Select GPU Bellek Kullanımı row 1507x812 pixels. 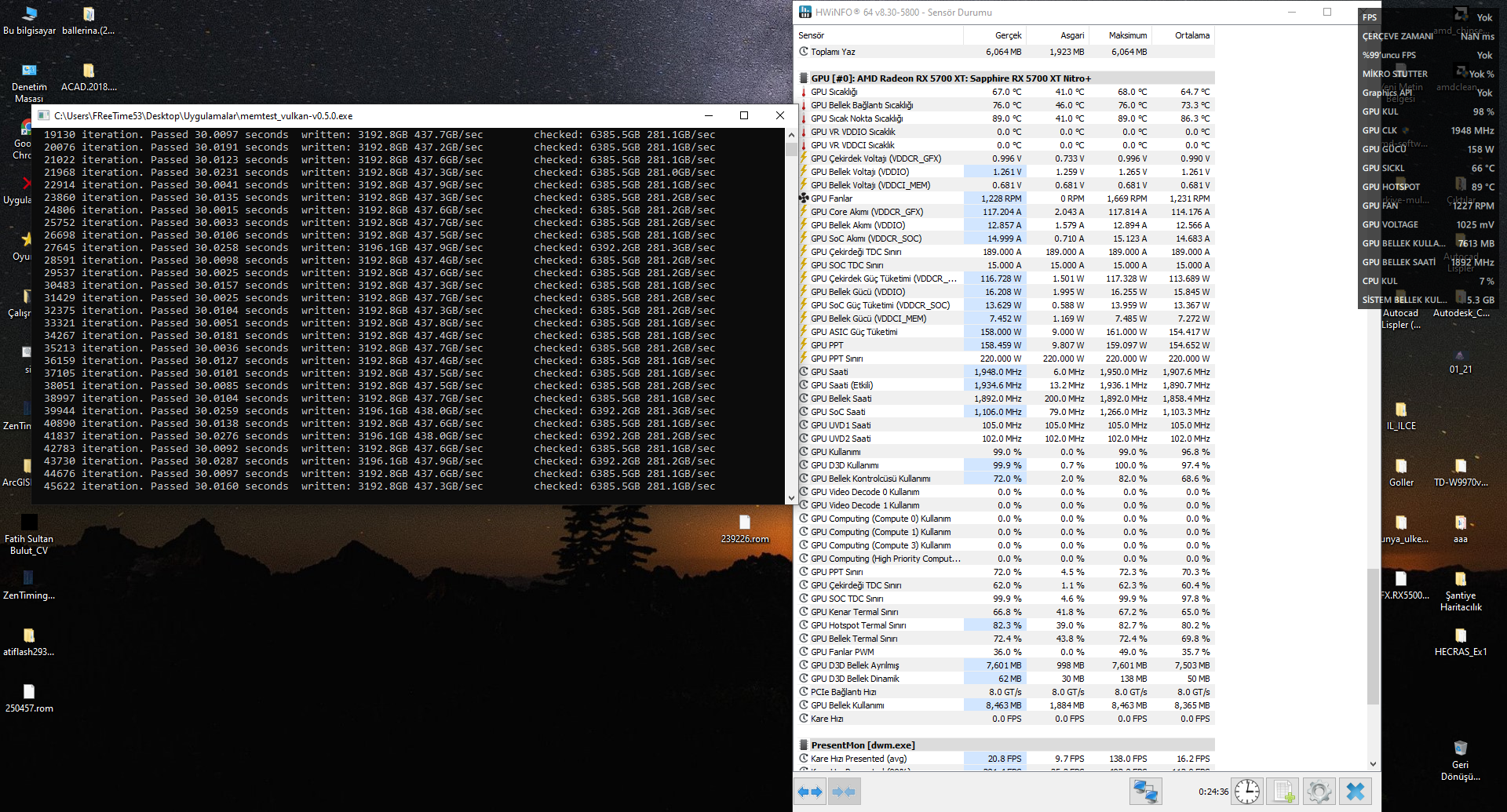point(1006,705)
